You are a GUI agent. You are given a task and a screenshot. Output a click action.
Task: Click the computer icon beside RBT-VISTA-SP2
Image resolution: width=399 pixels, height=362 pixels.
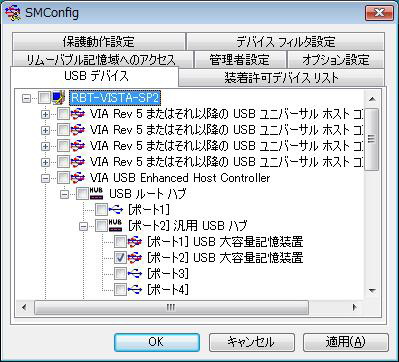coord(59,98)
